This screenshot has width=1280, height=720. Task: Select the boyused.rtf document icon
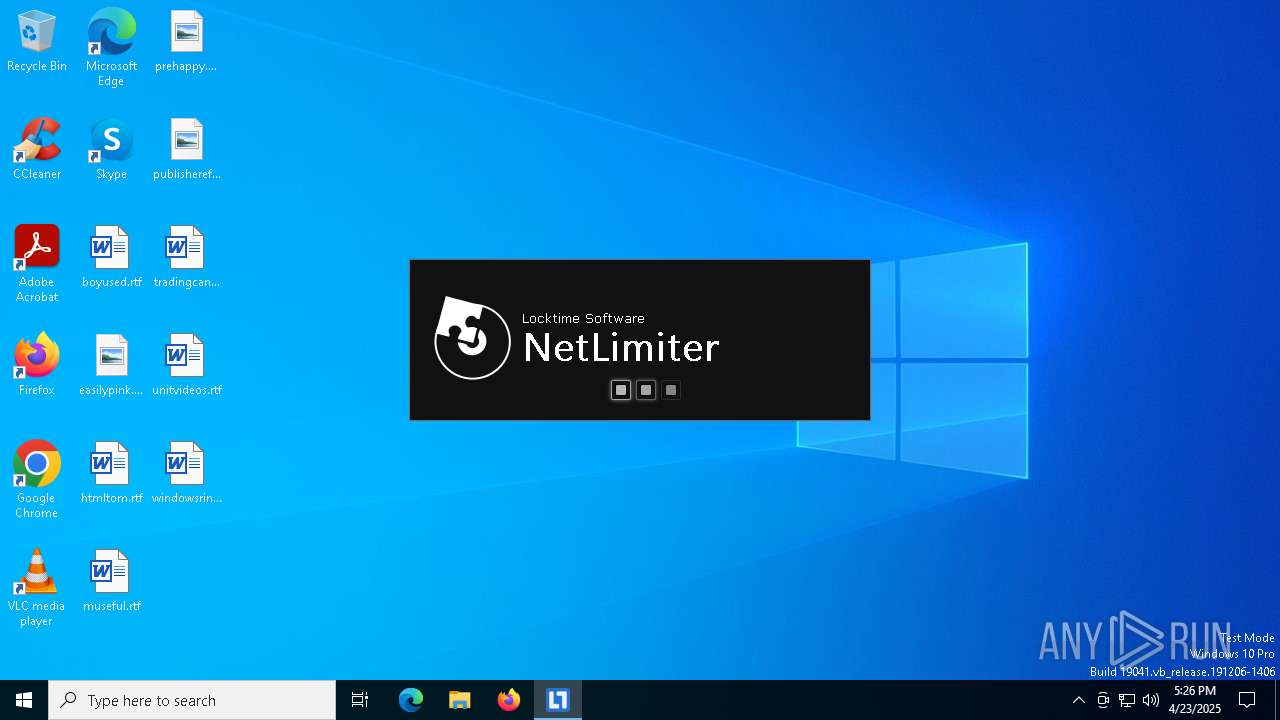(111, 258)
